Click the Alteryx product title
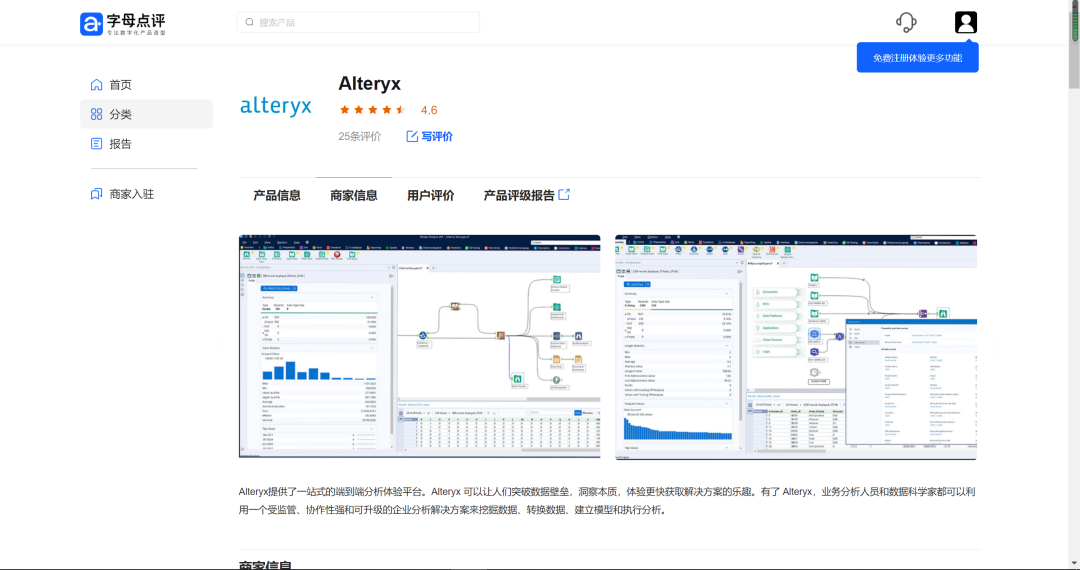This screenshot has width=1080, height=570. point(369,84)
